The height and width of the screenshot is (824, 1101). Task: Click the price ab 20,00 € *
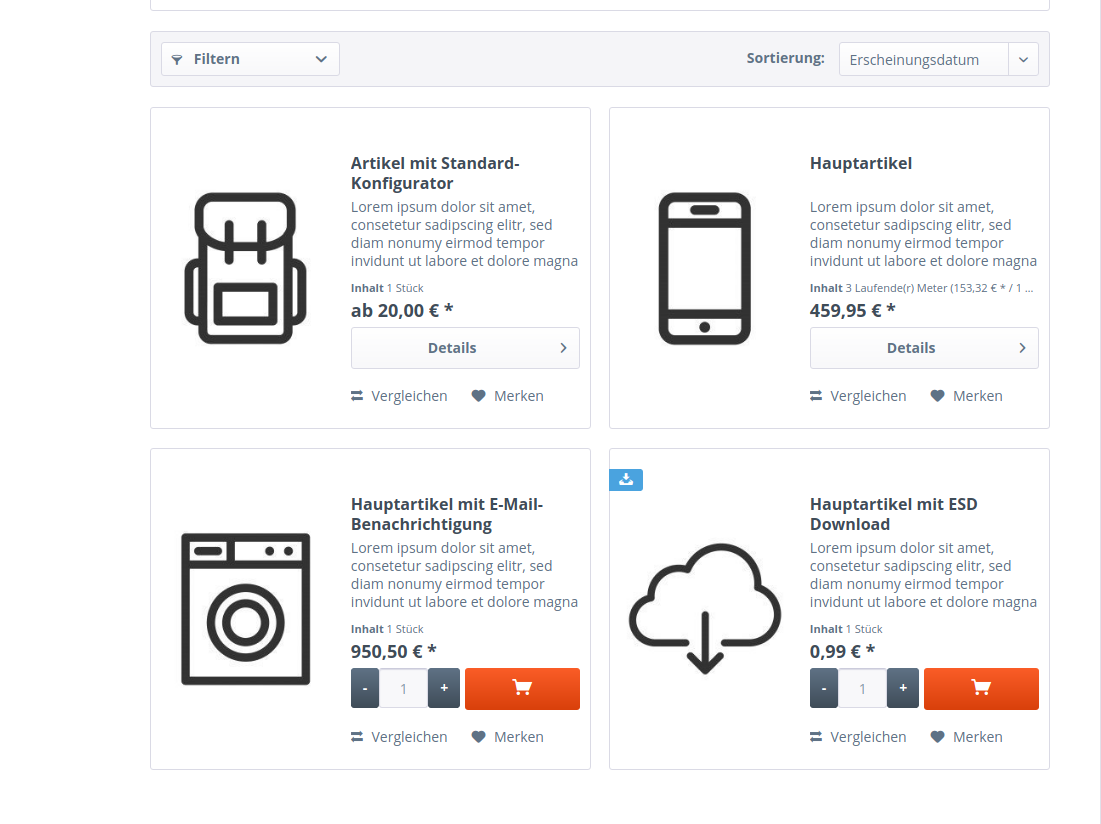point(402,310)
